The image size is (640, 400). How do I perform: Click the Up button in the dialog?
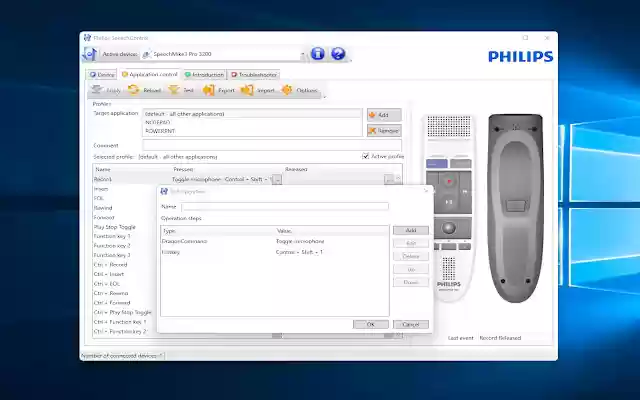point(411,269)
